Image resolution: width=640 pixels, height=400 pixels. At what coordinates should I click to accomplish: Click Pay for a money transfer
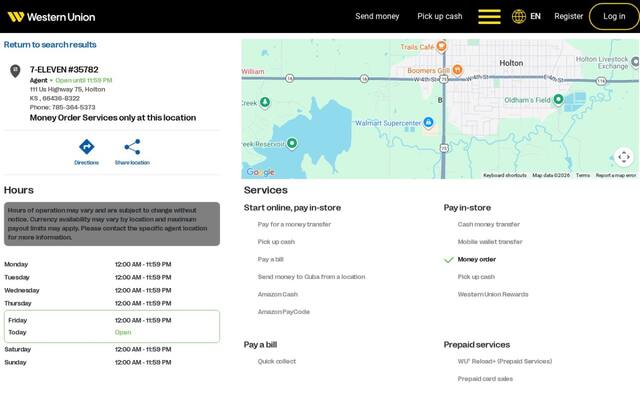pyautogui.click(x=294, y=224)
